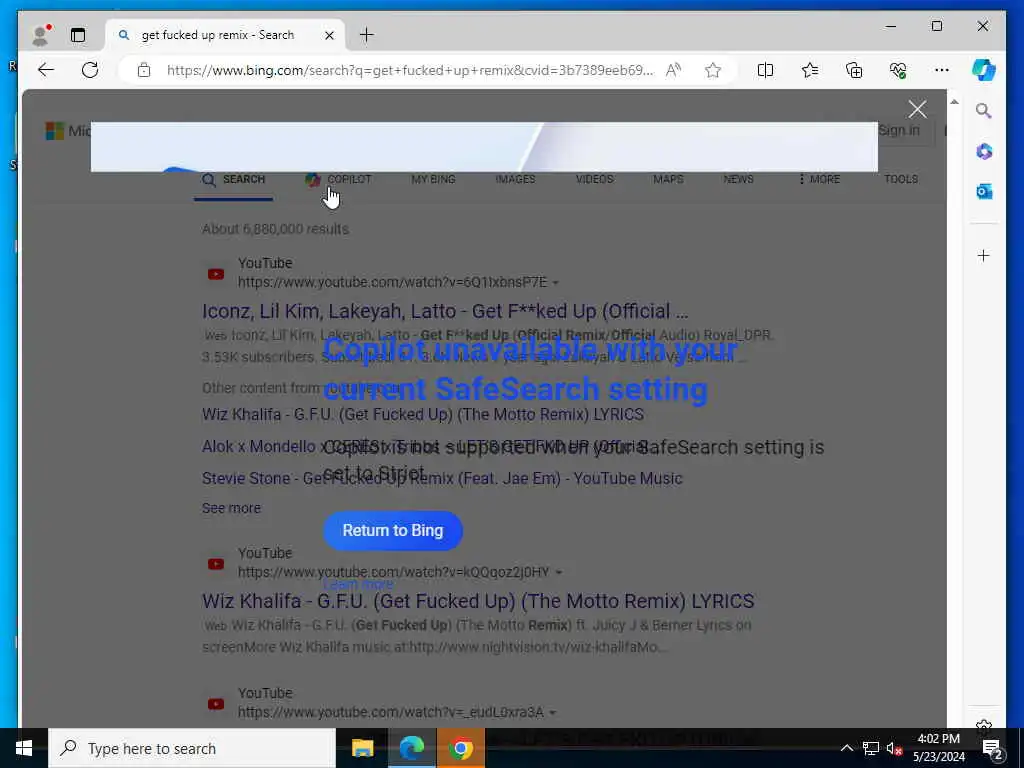Go back with the back arrow
Image resolution: width=1024 pixels, height=768 pixels.
pyautogui.click(x=46, y=70)
